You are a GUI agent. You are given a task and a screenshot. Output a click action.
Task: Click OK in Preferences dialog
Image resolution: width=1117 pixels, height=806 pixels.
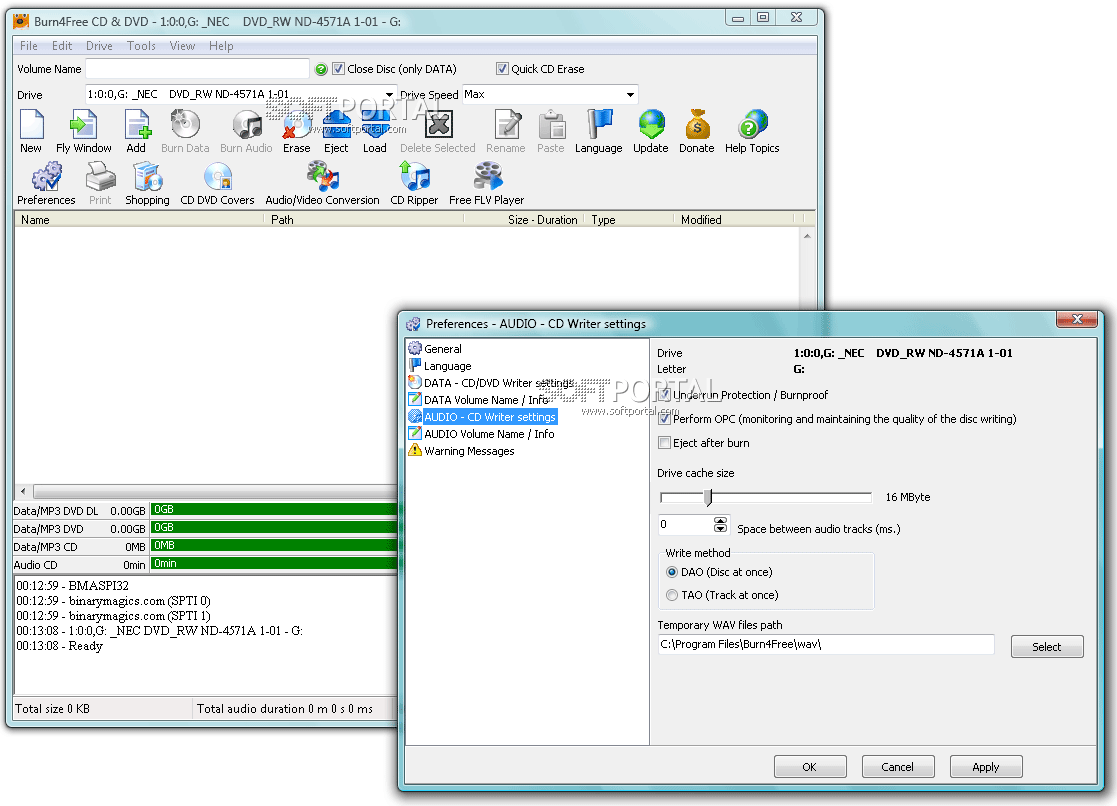810,767
